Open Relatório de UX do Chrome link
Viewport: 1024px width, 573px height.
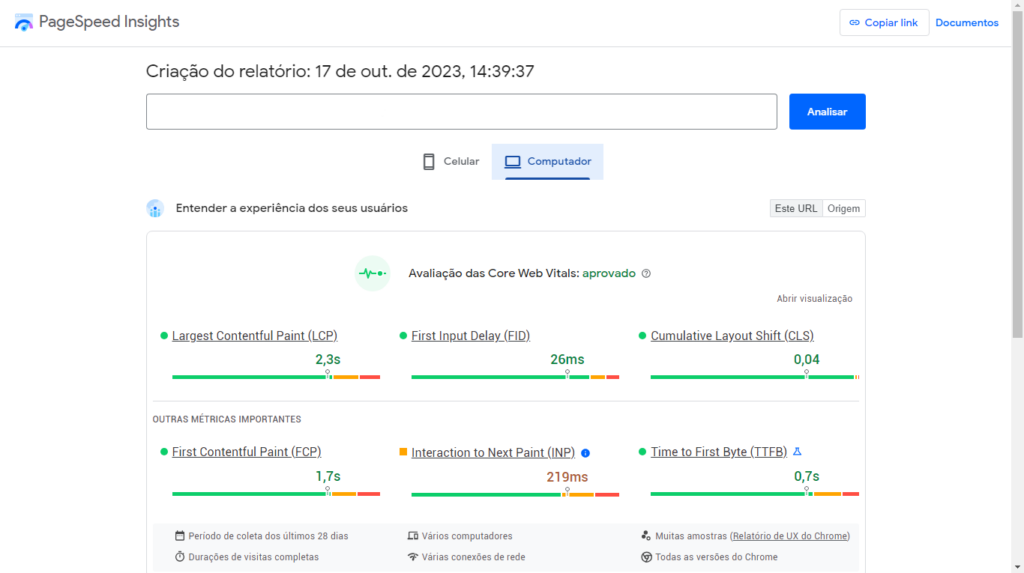(790, 536)
